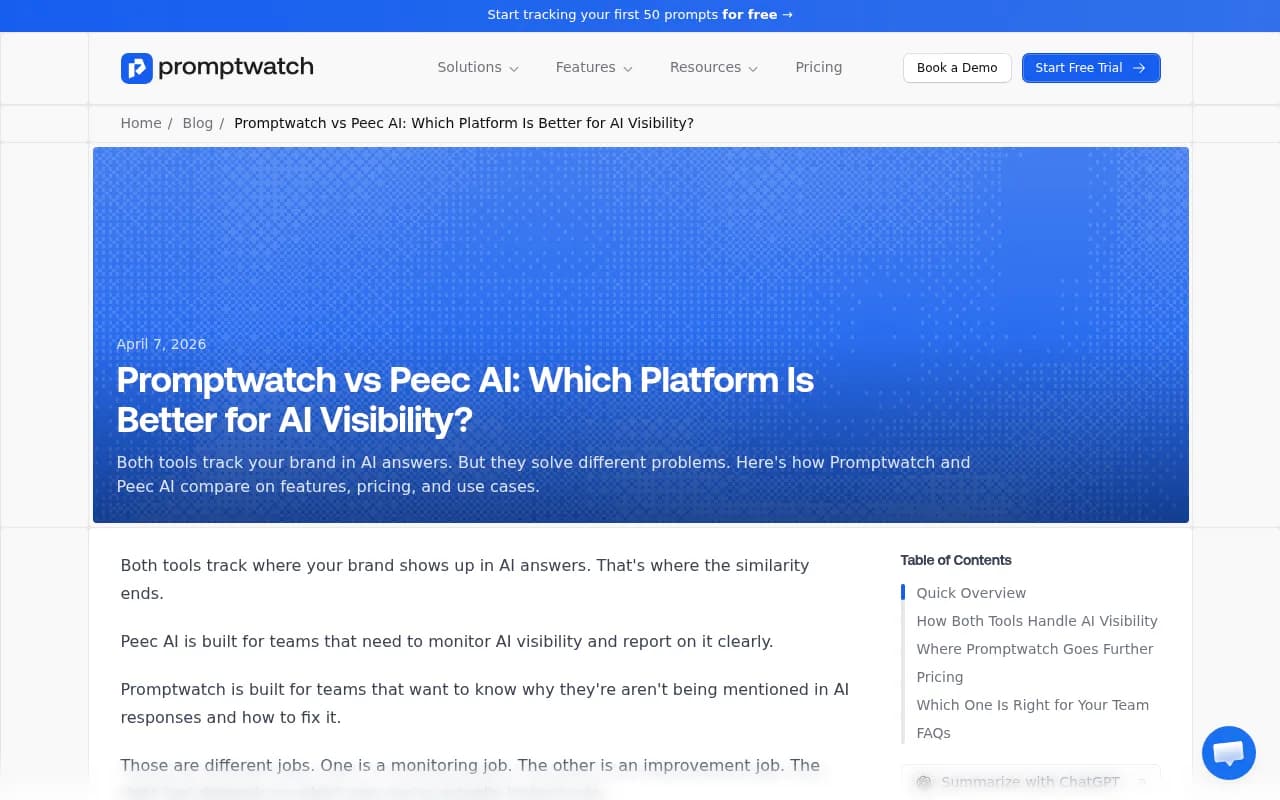Click Summarize with ChatGPT button
This screenshot has width=1280, height=800.
[x=1030, y=782]
